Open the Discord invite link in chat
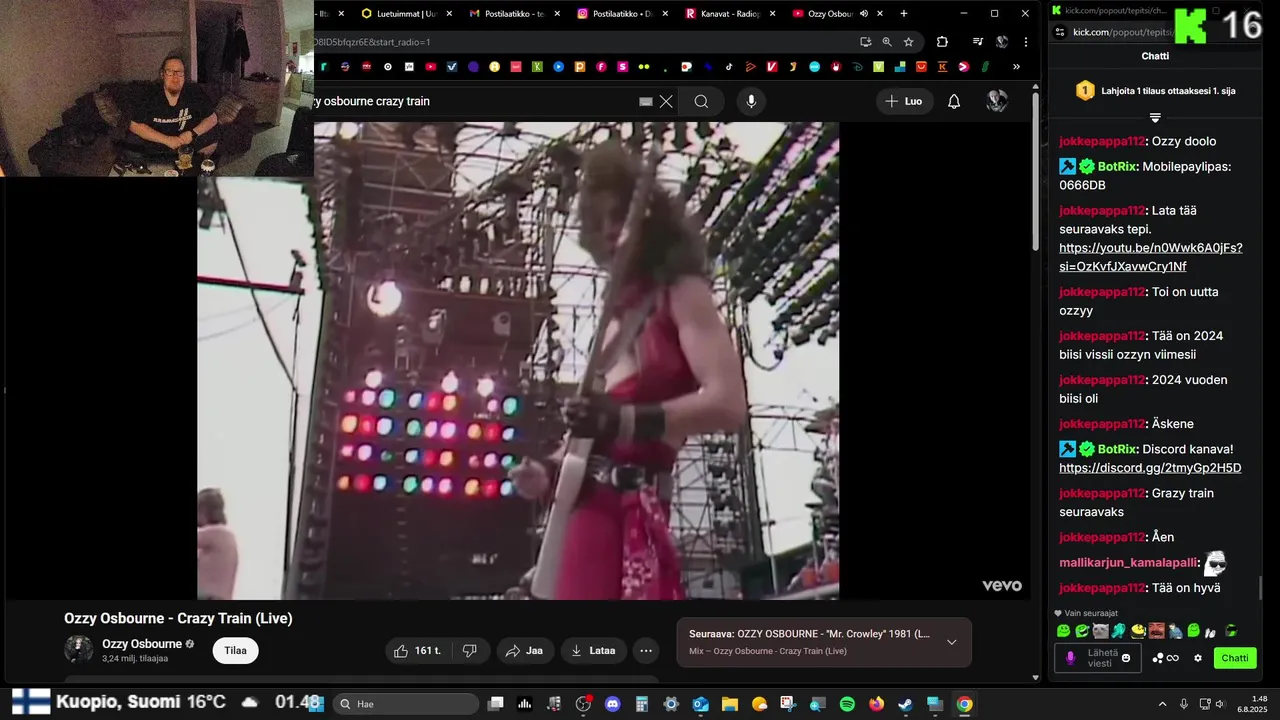The image size is (1280, 720). coord(1150,468)
